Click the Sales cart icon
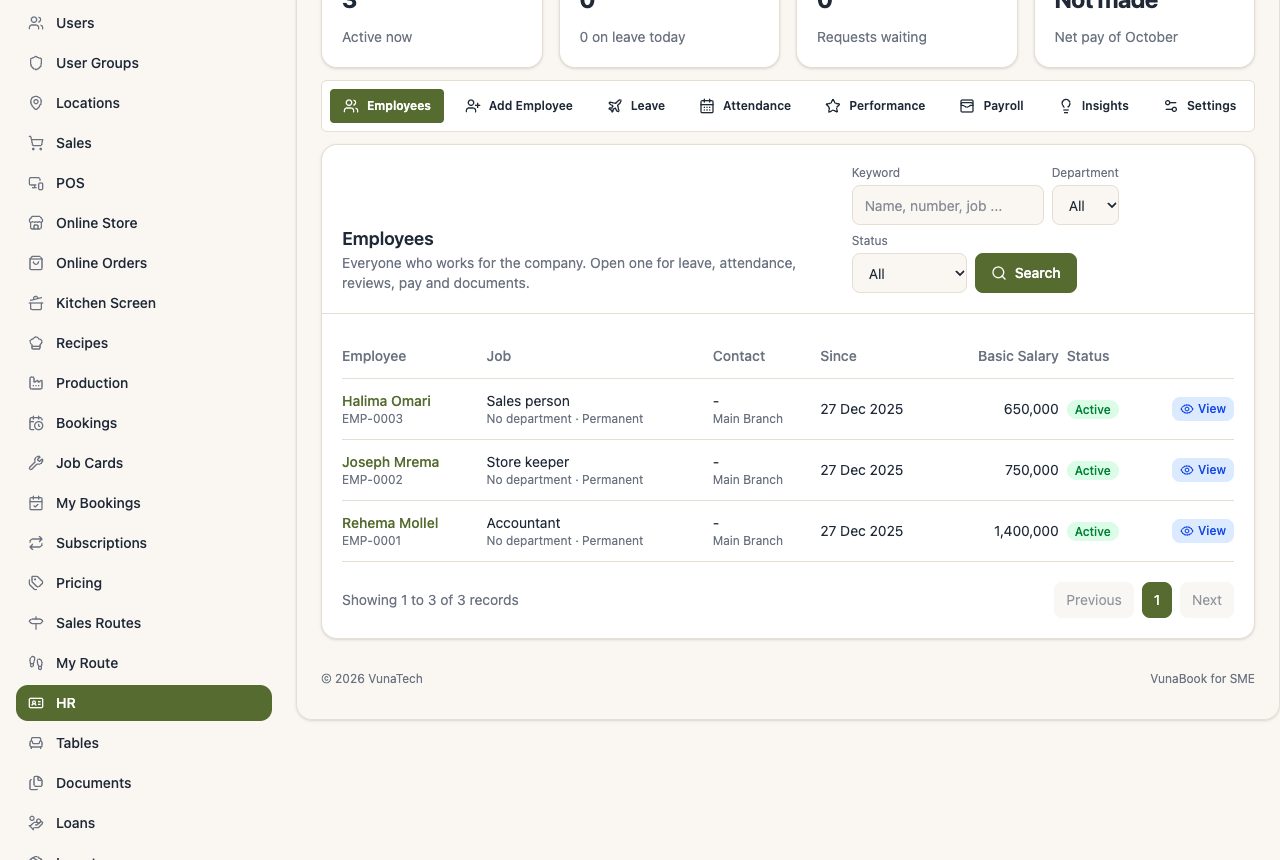 point(36,143)
